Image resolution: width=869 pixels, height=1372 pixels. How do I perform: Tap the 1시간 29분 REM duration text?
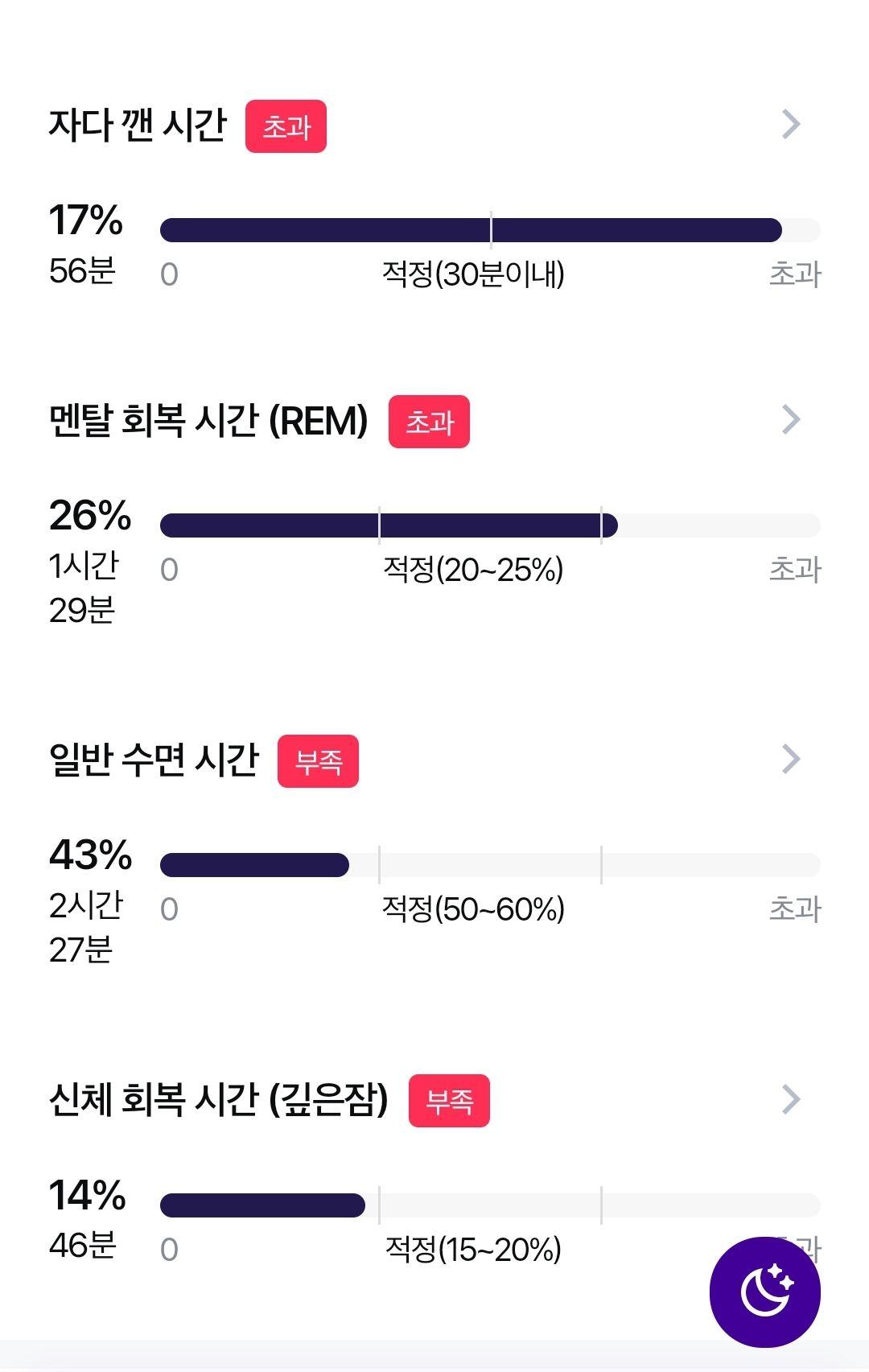84,588
